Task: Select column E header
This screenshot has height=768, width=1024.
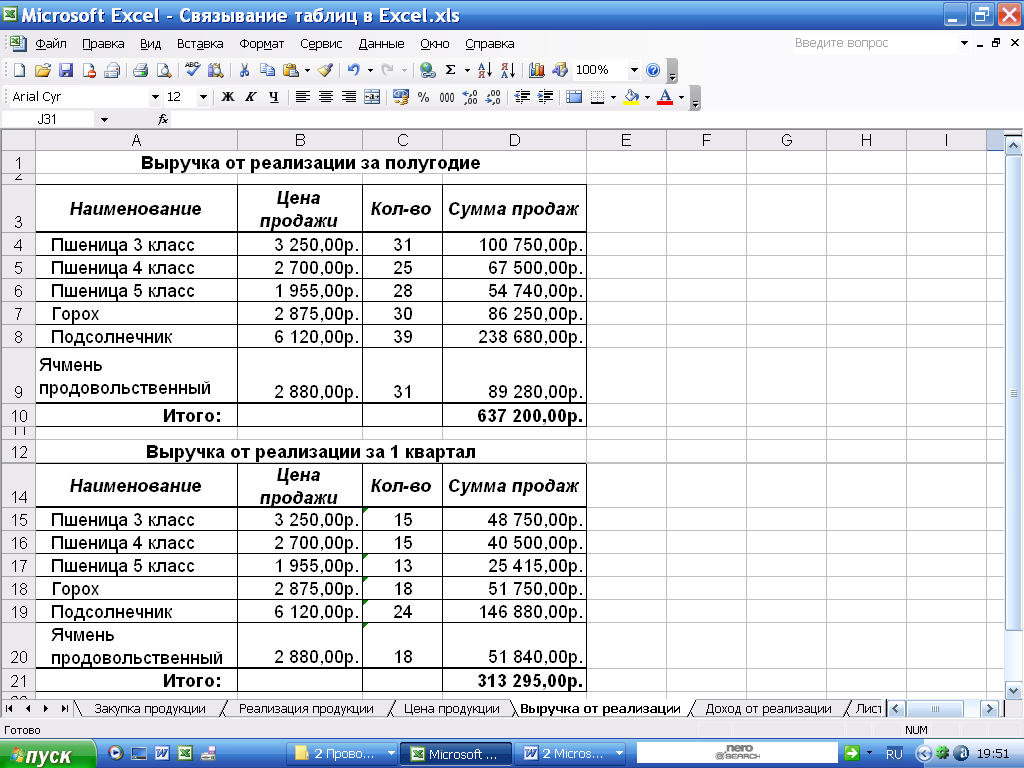Action: (x=626, y=140)
